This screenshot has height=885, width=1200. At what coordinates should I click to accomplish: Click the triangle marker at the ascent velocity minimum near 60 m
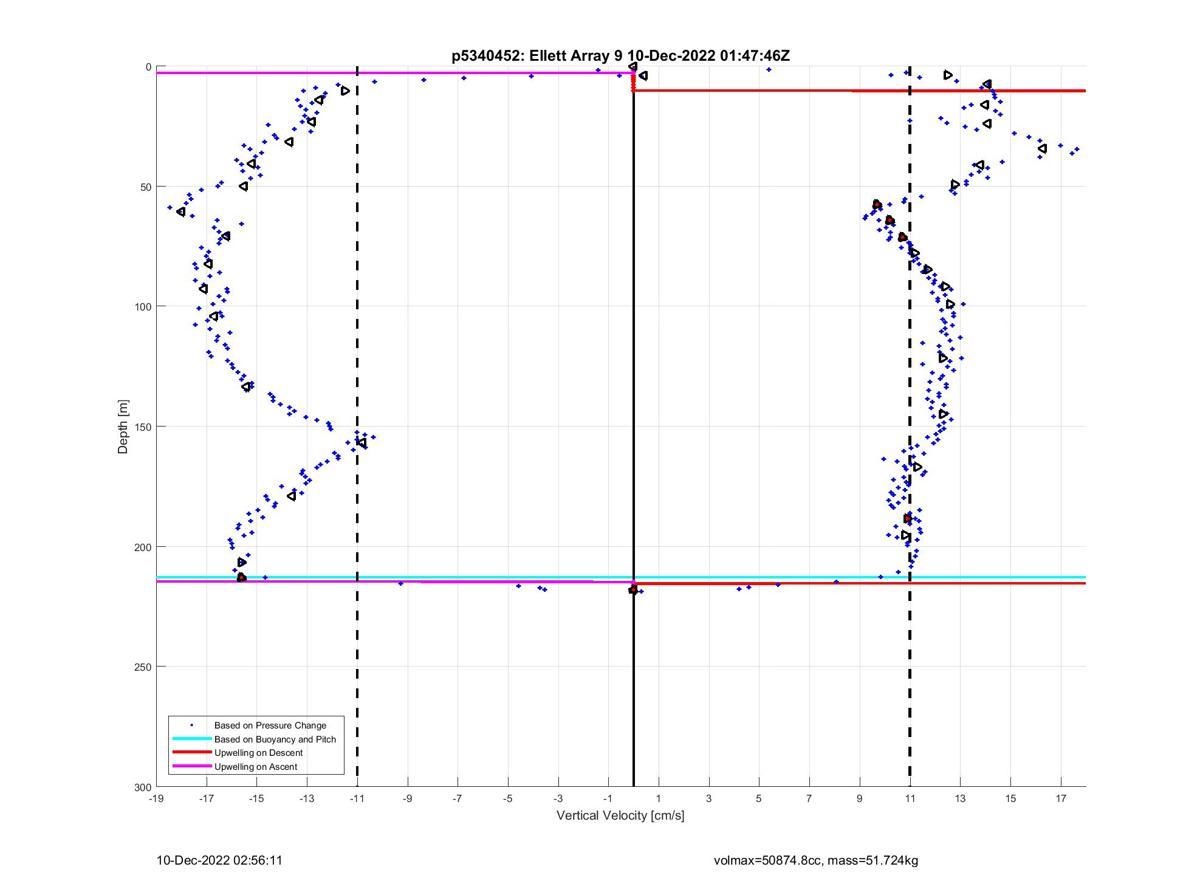(x=181, y=211)
